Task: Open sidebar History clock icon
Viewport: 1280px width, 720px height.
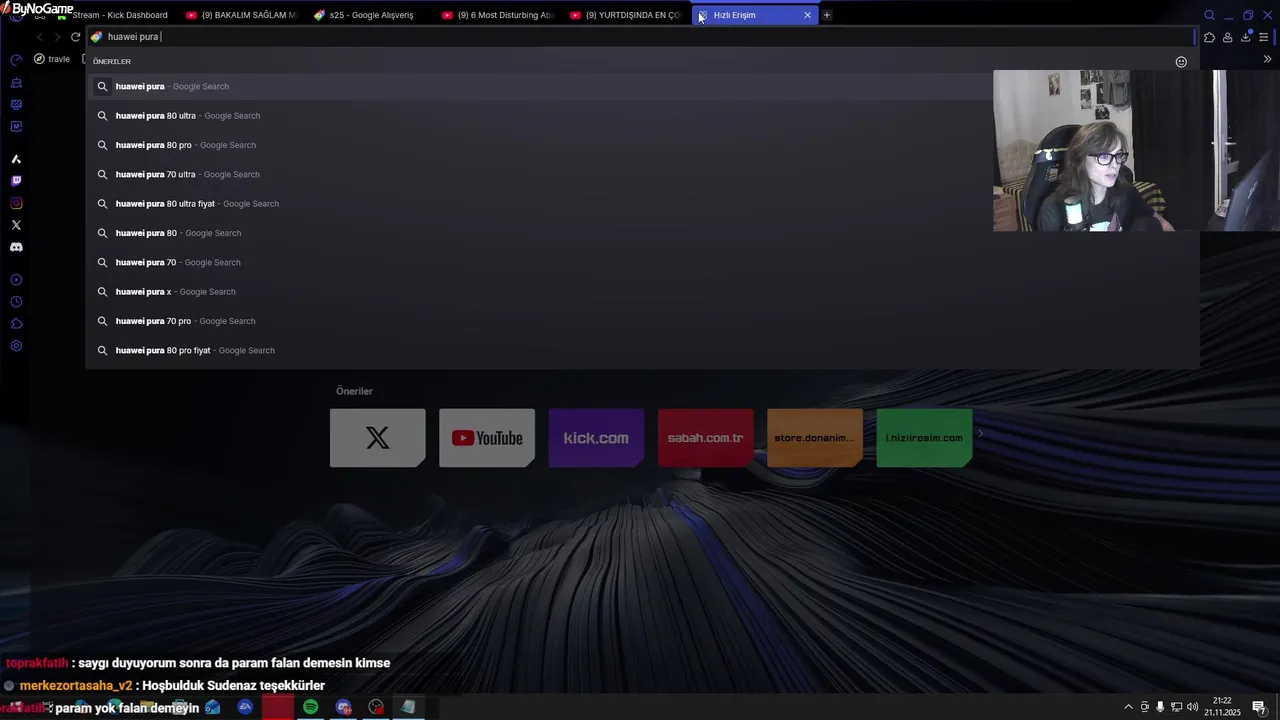Action: 16,302
